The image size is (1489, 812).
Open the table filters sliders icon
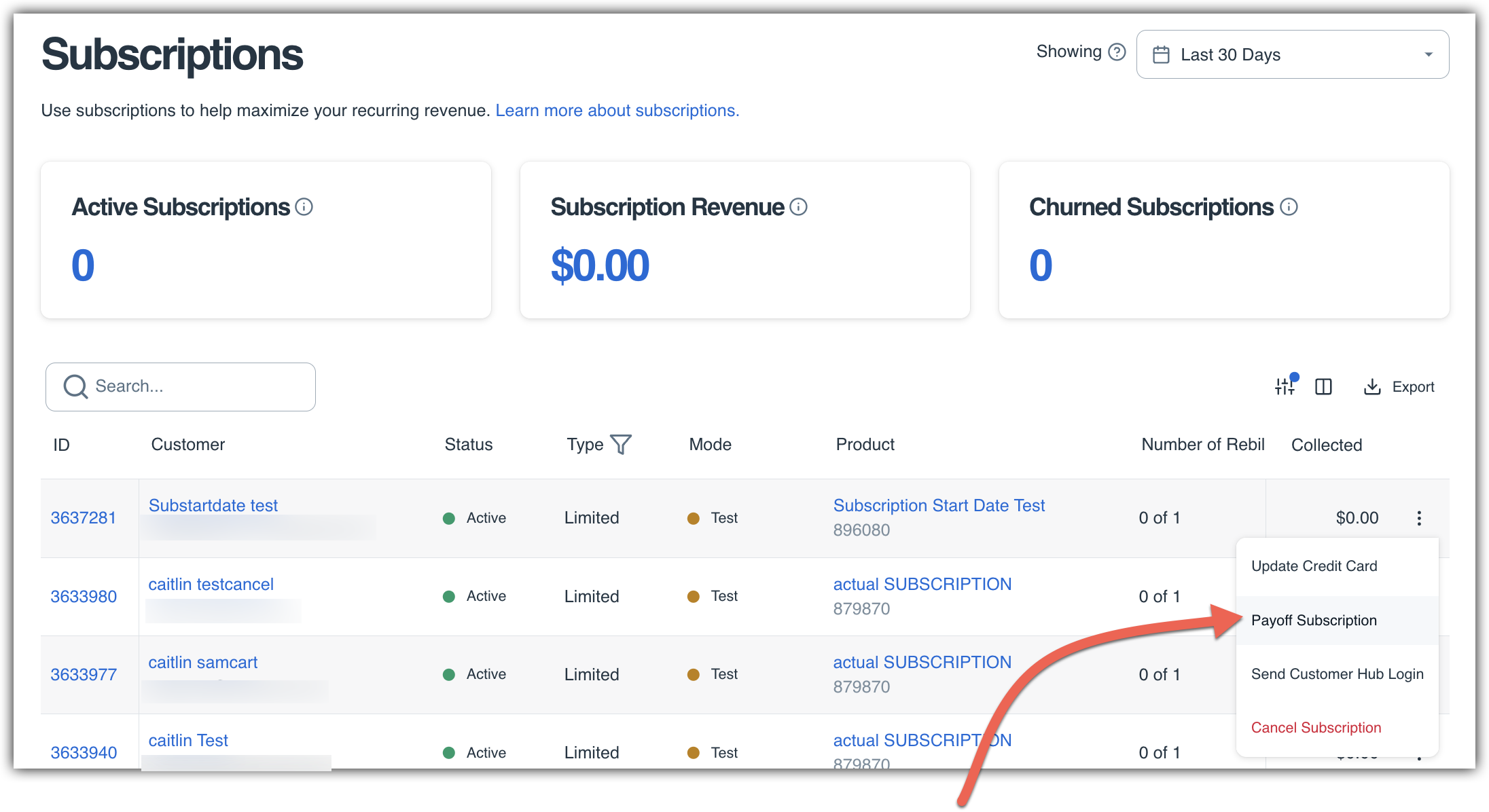tap(1285, 386)
